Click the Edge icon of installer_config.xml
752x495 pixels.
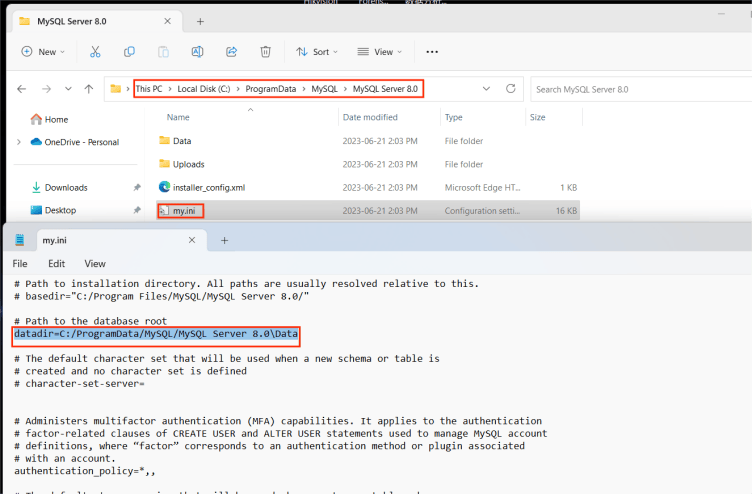click(x=164, y=187)
